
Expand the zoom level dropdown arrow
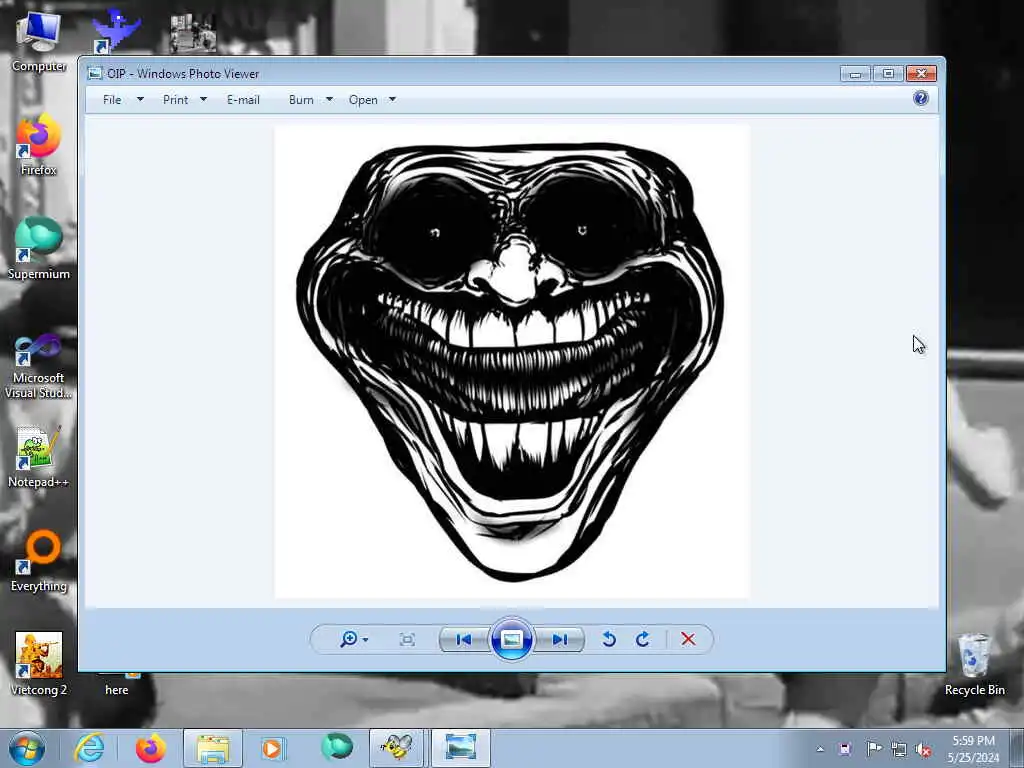(365, 640)
